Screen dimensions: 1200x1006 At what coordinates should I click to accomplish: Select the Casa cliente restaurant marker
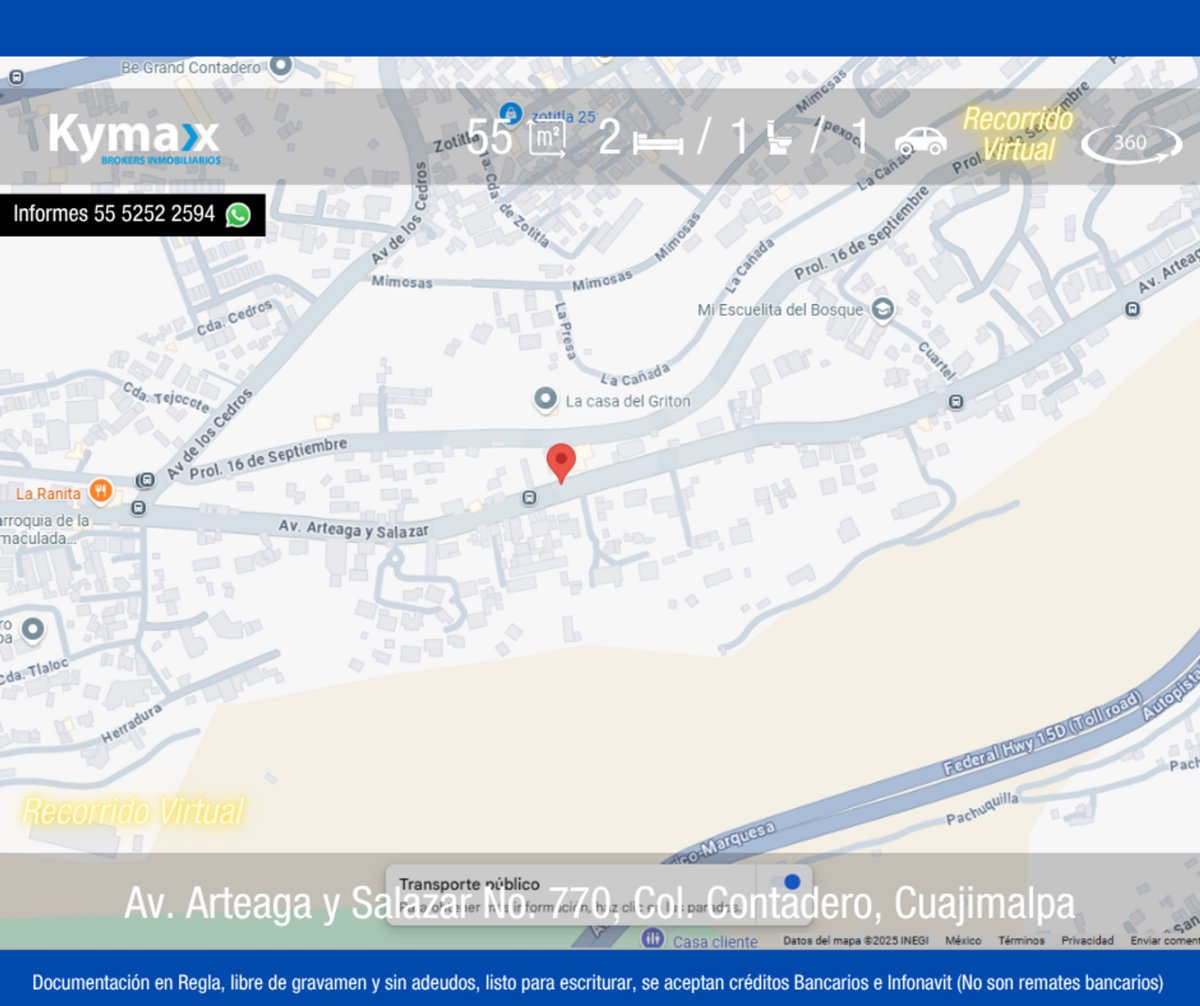coord(652,939)
